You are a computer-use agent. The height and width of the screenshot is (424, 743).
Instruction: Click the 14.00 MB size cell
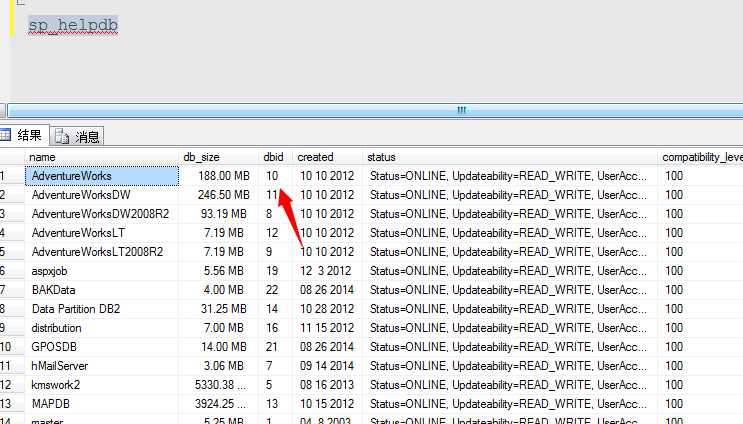219,347
